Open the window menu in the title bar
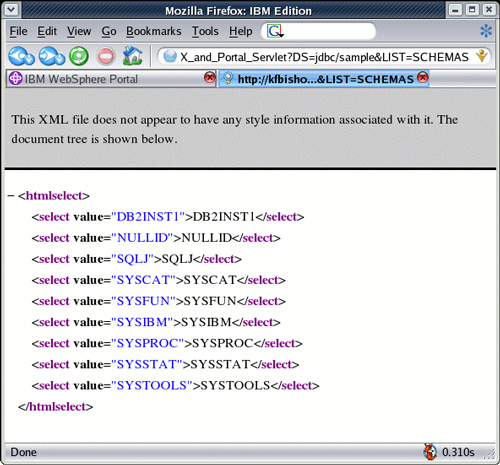The height and width of the screenshot is (465, 500). pos(11,10)
